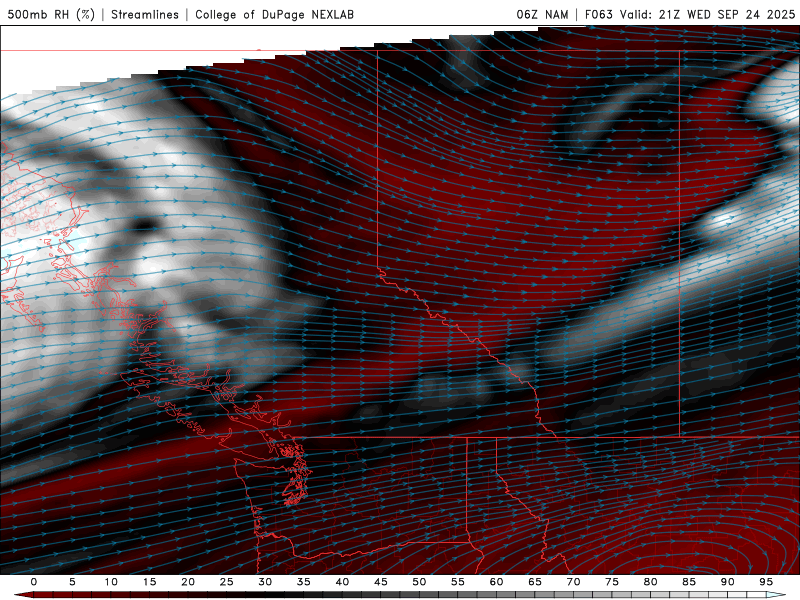Click the "70" value on the color scale

tap(573, 582)
